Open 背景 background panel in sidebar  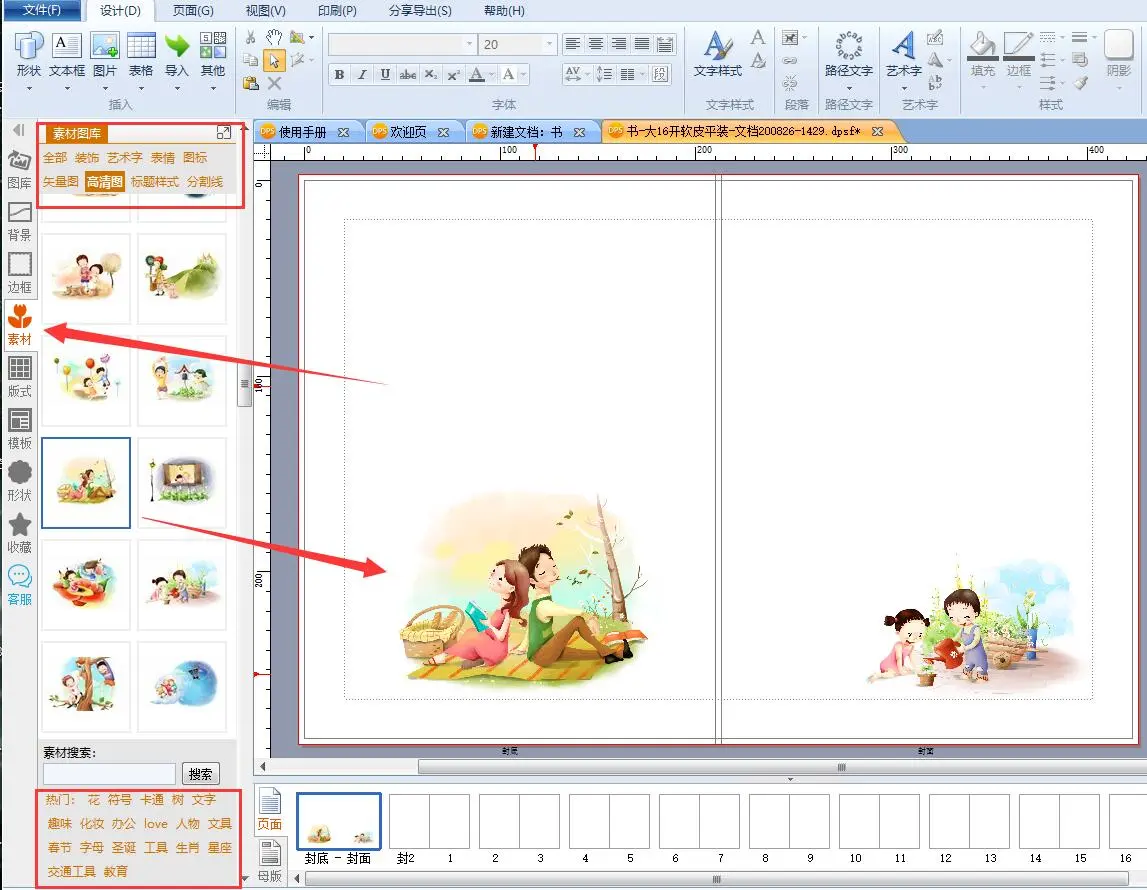tap(19, 222)
